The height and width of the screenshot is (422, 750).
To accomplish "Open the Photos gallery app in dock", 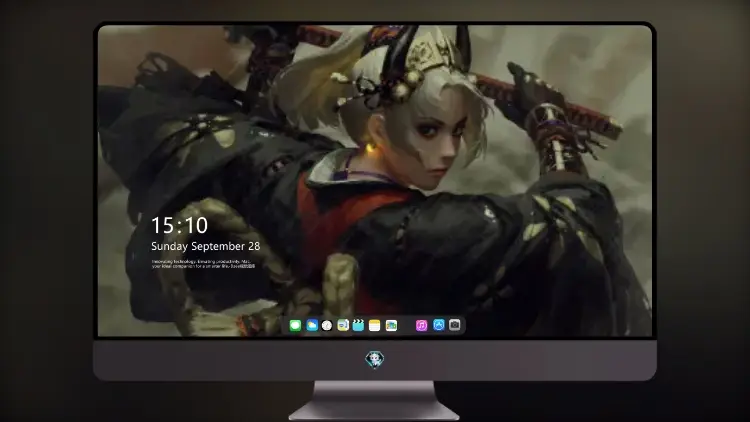I will click(391, 325).
